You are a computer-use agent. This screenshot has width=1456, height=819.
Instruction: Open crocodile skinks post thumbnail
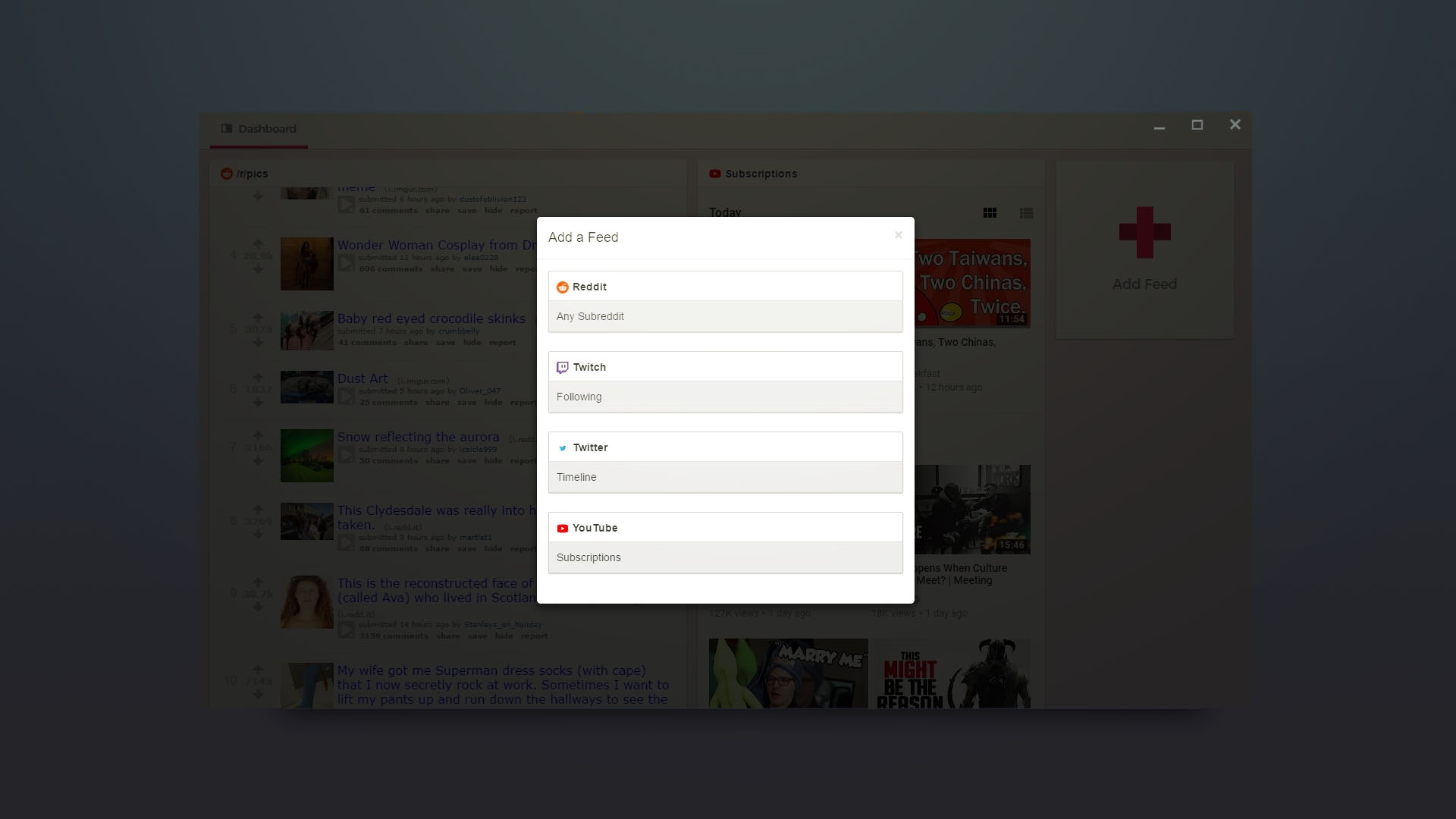pos(307,331)
